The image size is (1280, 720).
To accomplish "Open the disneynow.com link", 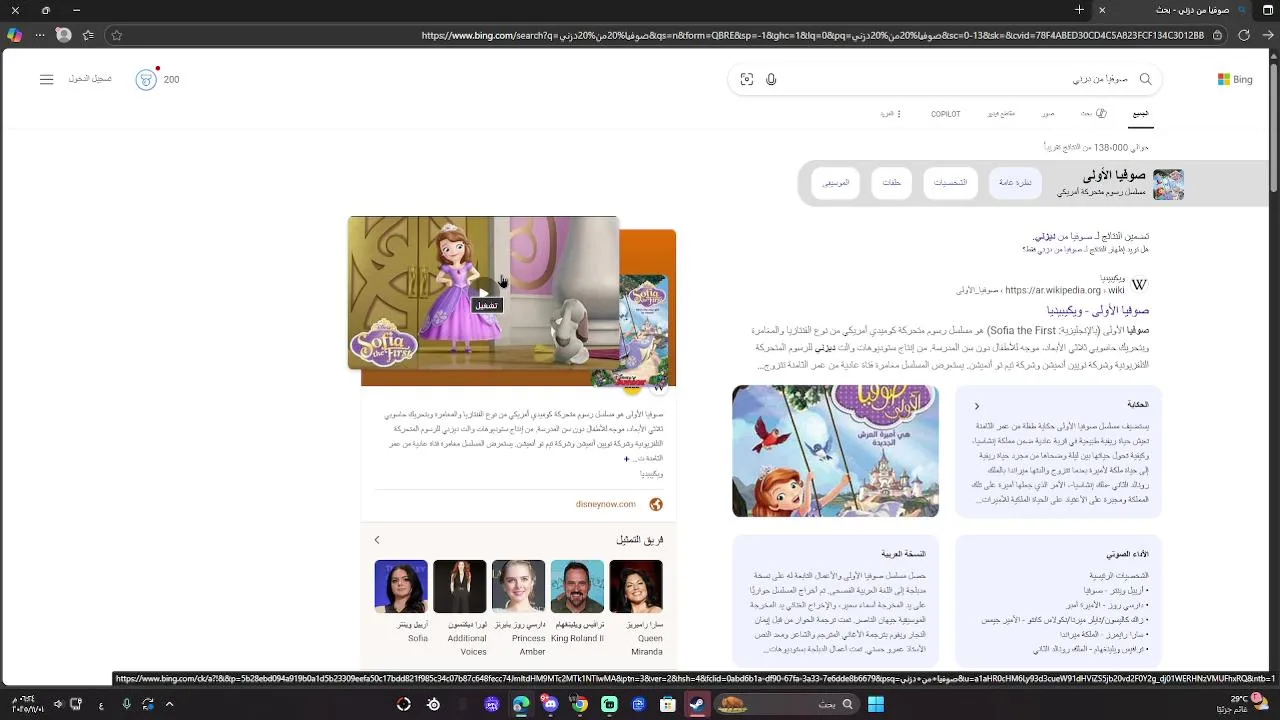I will click(x=606, y=504).
